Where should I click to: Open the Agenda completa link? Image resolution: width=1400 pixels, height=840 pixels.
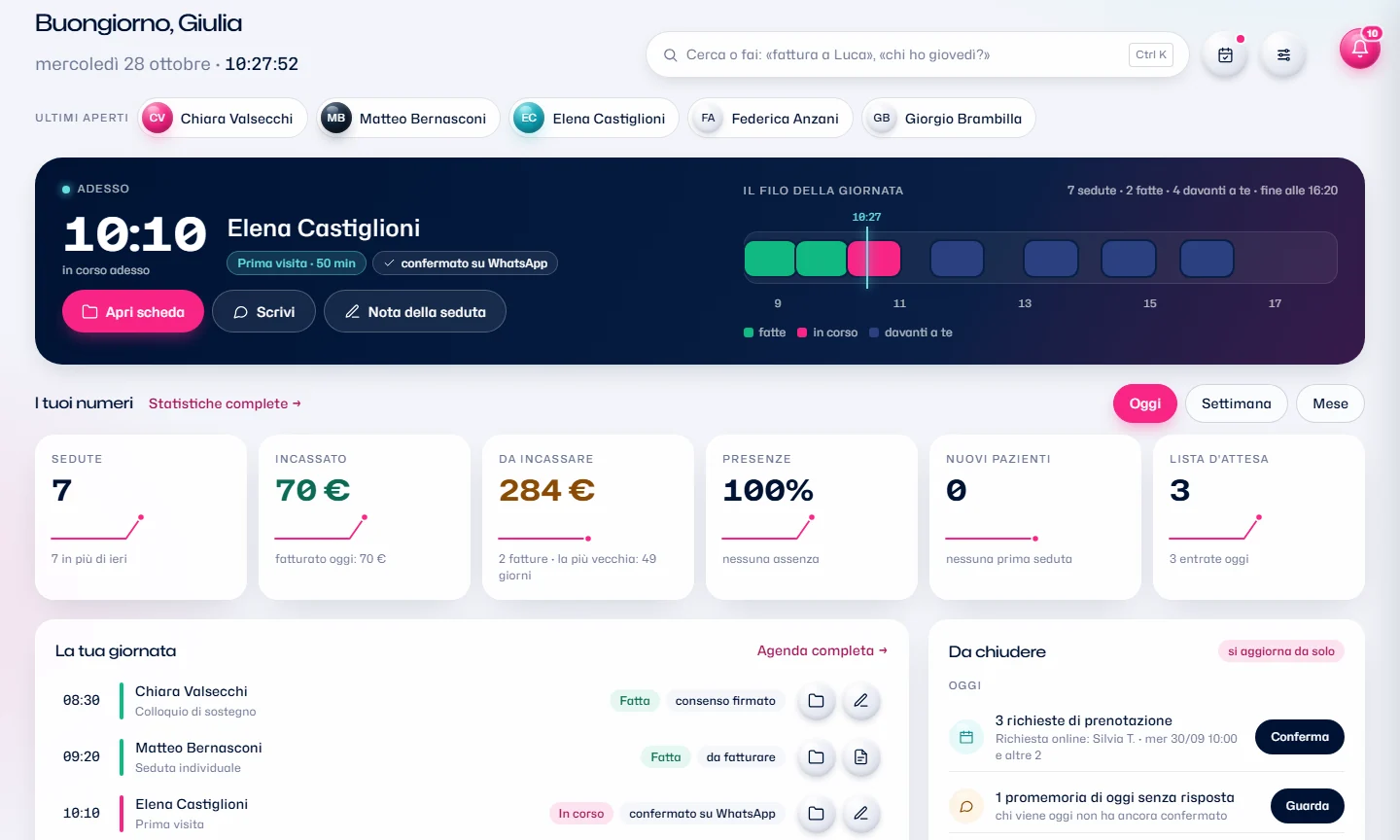pyautogui.click(x=822, y=650)
